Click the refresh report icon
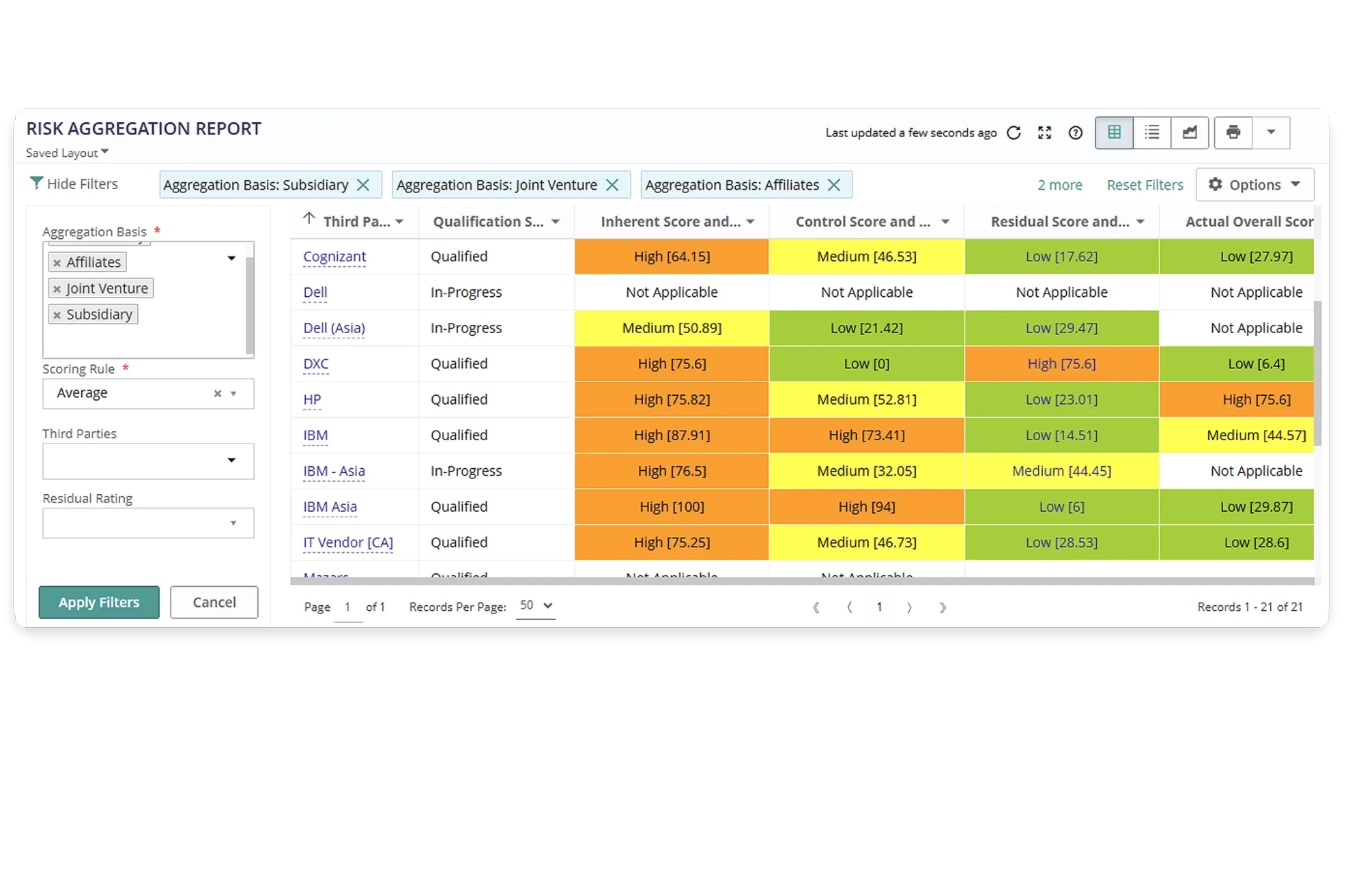The width and height of the screenshot is (1348, 896). [1014, 133]
